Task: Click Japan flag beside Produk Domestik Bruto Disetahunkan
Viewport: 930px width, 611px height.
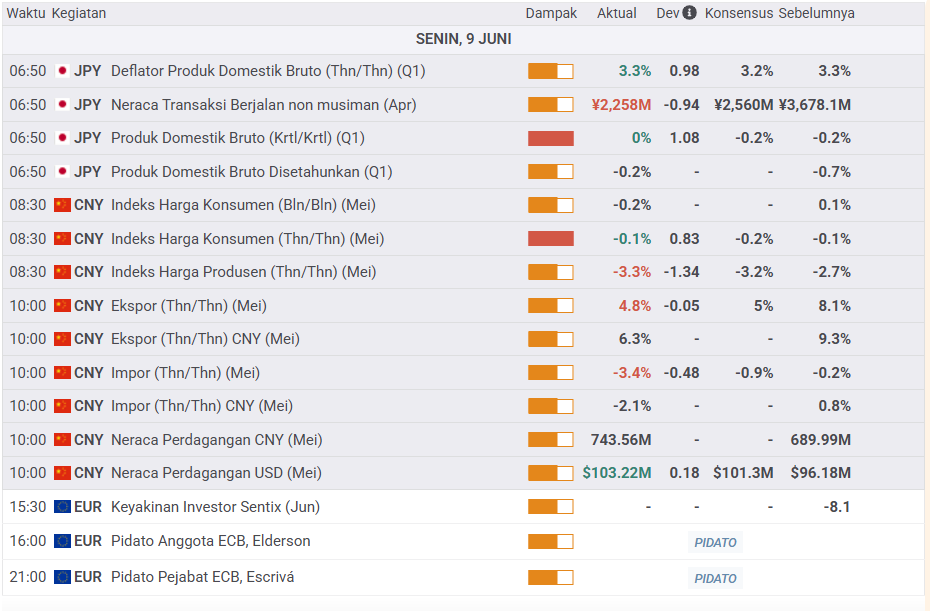Action: 62,172
